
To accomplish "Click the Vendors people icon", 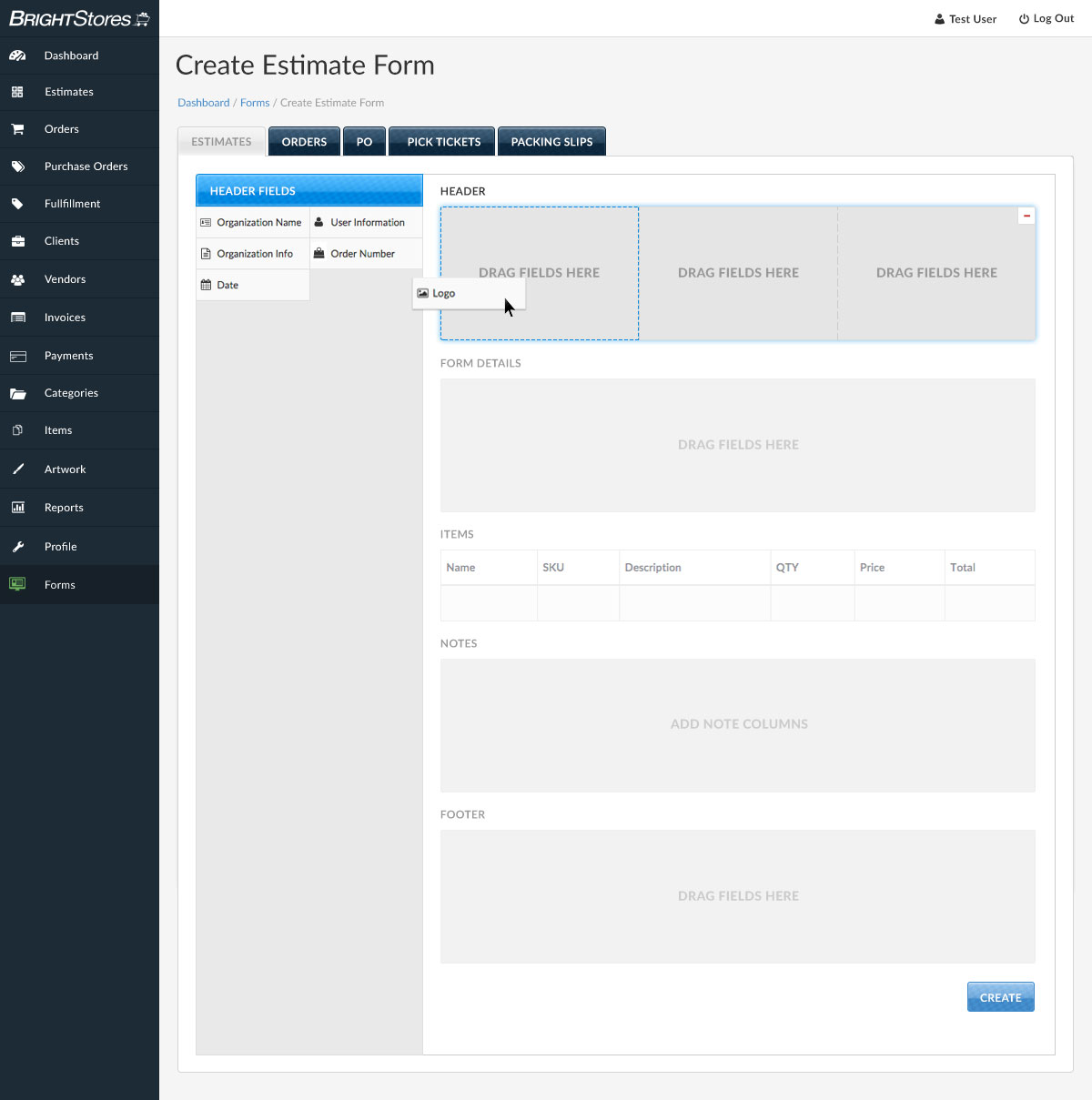I will pyautogui.click(x=17, y=279).
